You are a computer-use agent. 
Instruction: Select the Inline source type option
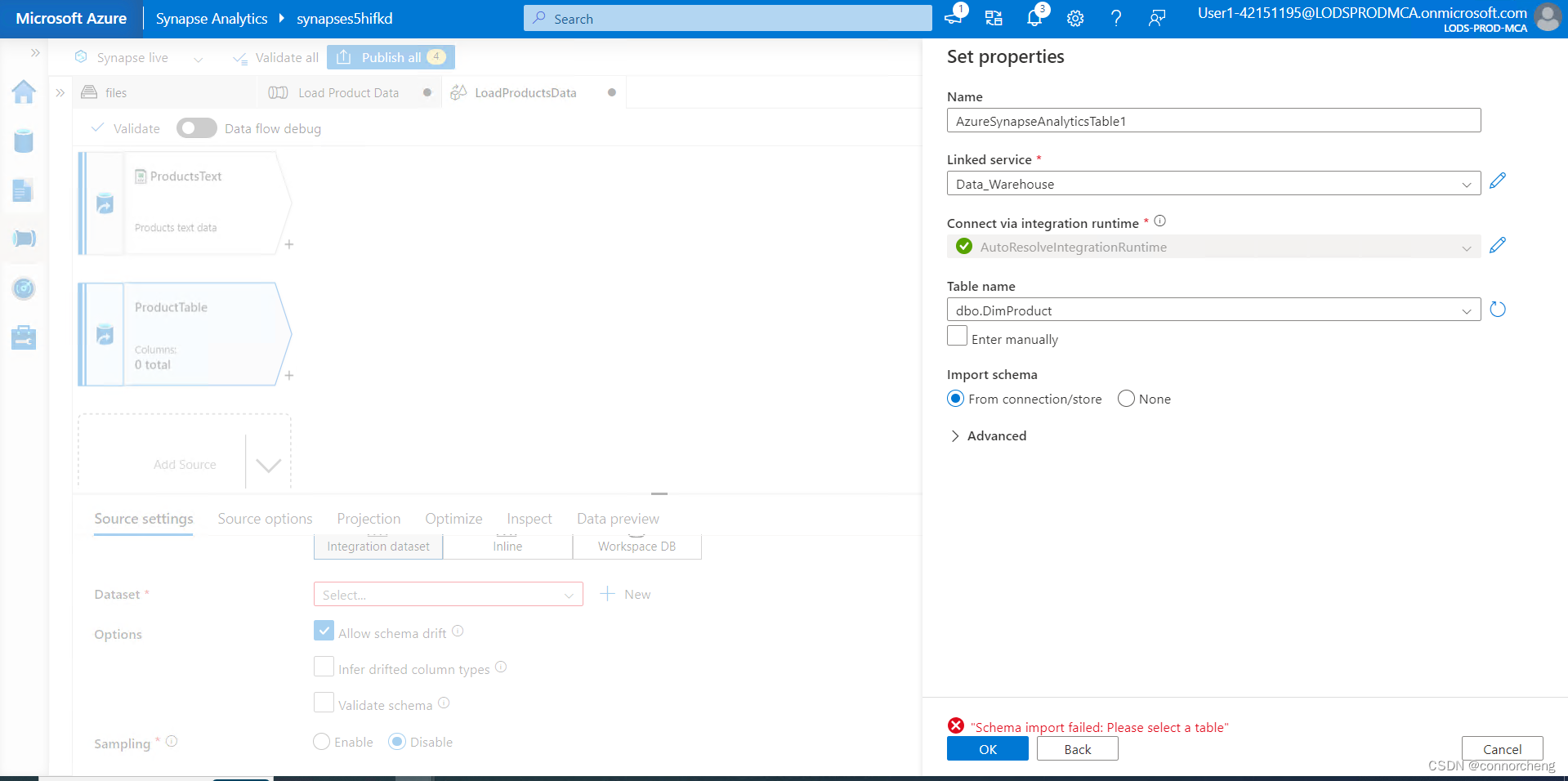coord(507,547)
